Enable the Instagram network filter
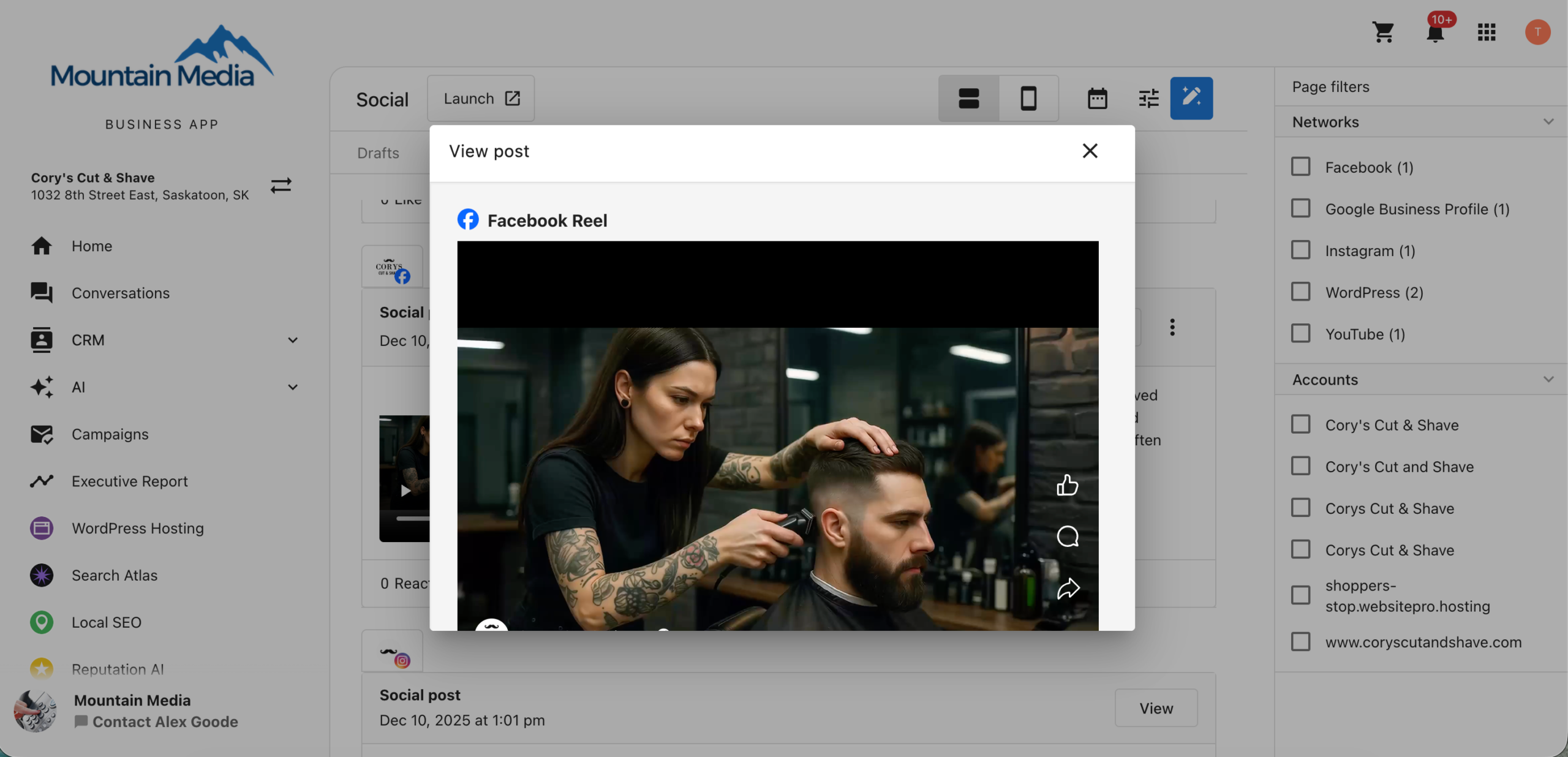Screen dimensions: 1568x757 click(x=1300, y=250)
